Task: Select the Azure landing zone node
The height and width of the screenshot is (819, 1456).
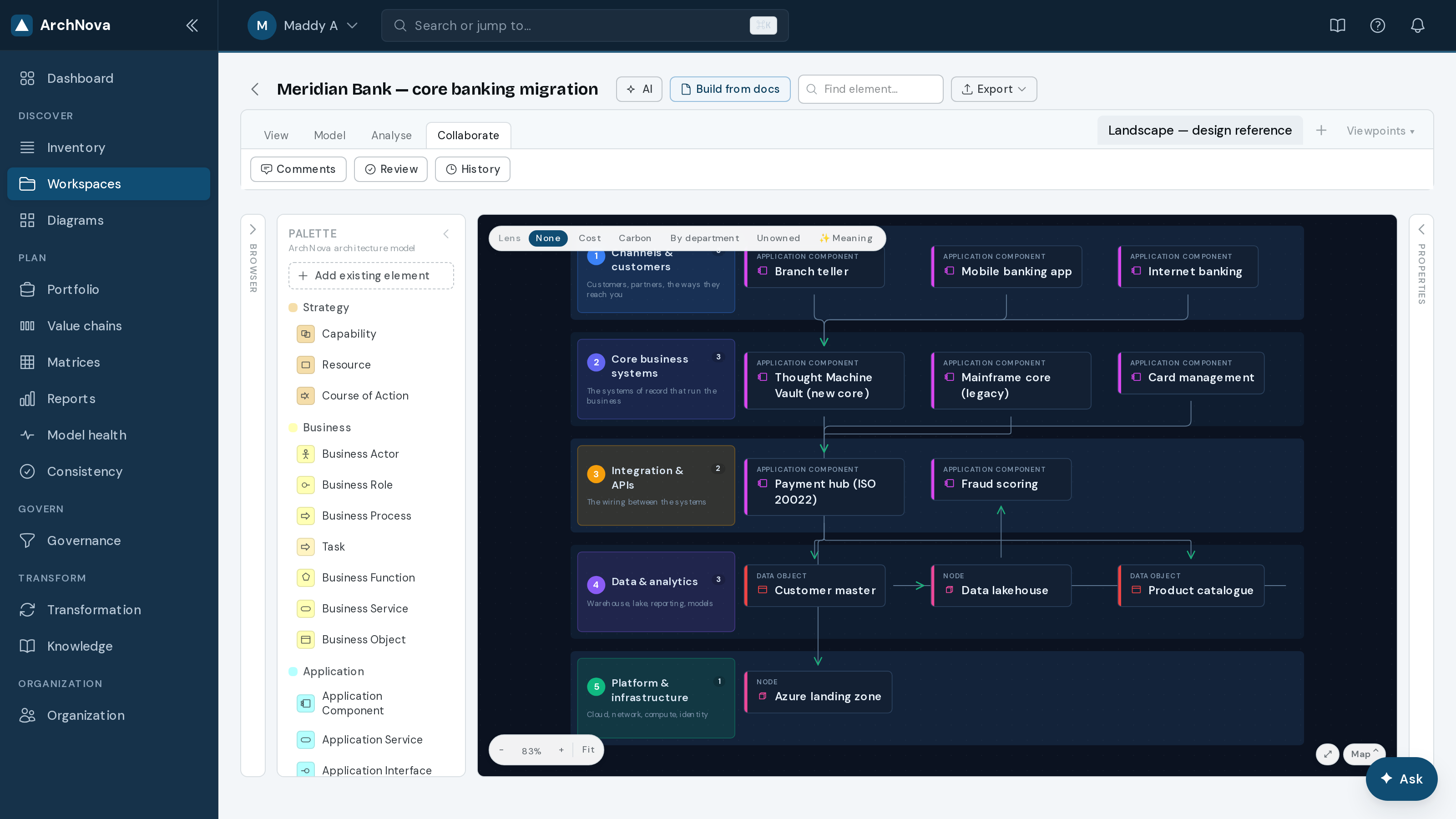Action: pyautogui.click(x=818, y=692)
